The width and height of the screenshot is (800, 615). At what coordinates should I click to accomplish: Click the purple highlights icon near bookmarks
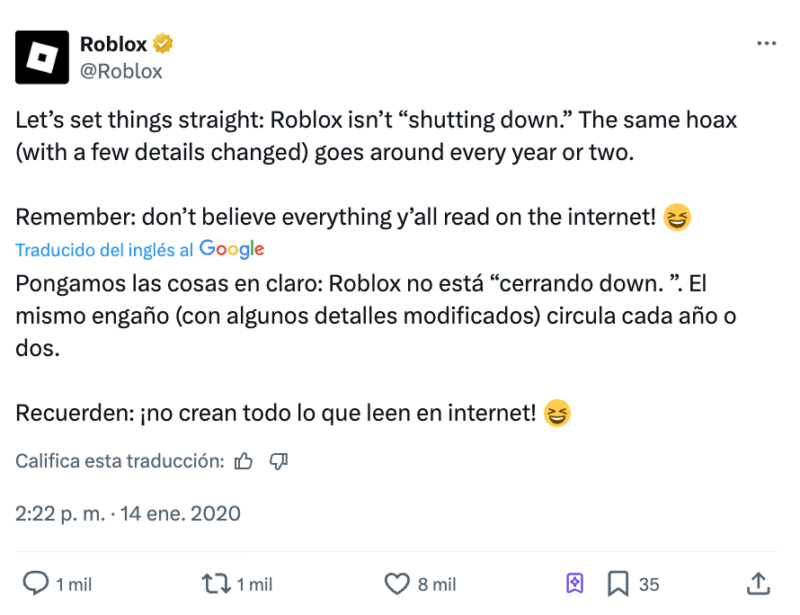(575, 583)
